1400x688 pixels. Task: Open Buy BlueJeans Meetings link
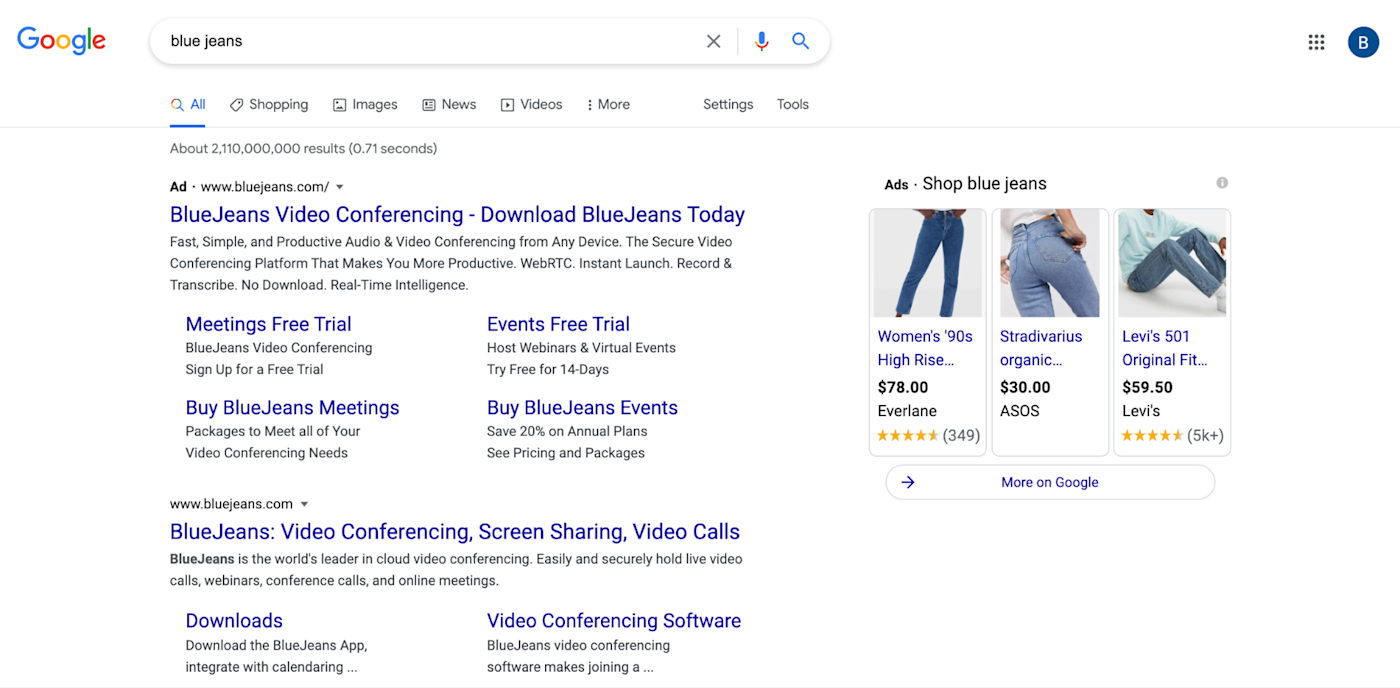click(292, 408)
